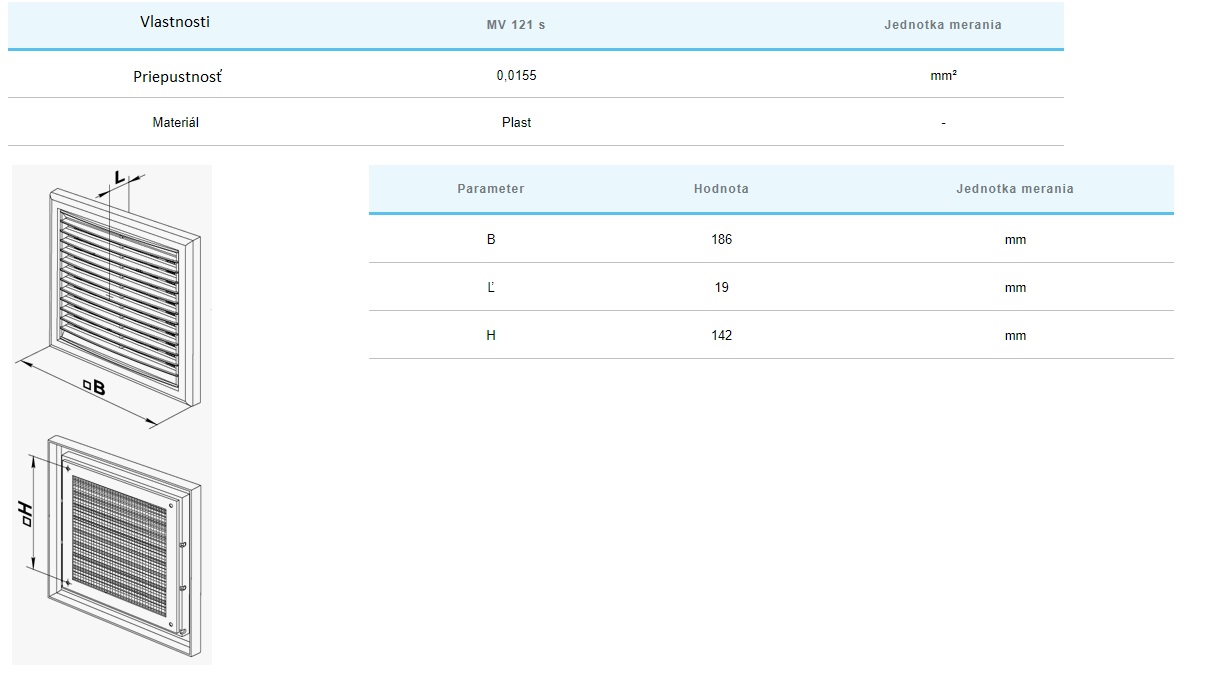This screenshot has width=1210, height=697.
Task: Click the H dimension label in the rear diagram
Action: click(x=27, y=516)
